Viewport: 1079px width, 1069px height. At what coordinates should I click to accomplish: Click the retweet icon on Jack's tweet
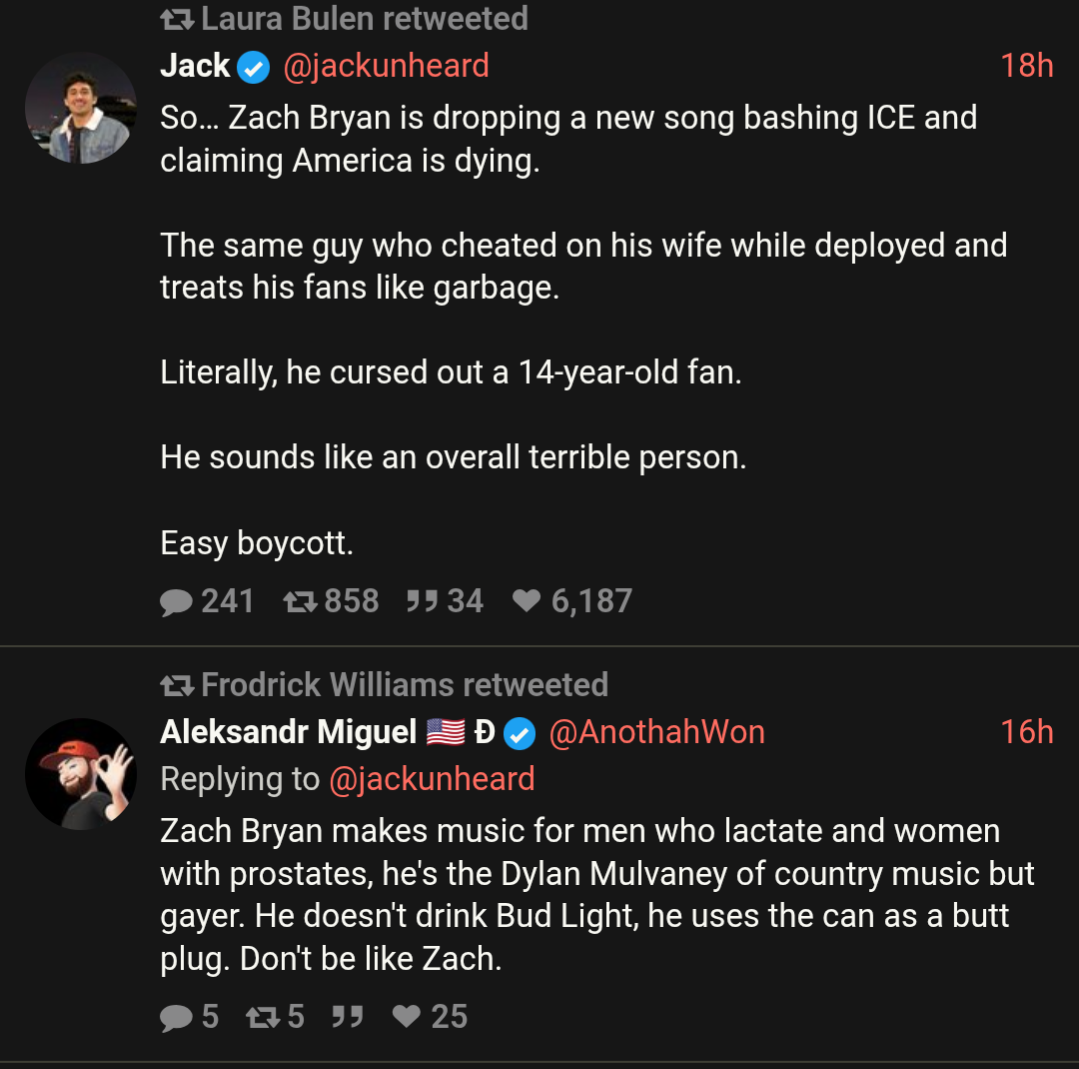point(298,601)
